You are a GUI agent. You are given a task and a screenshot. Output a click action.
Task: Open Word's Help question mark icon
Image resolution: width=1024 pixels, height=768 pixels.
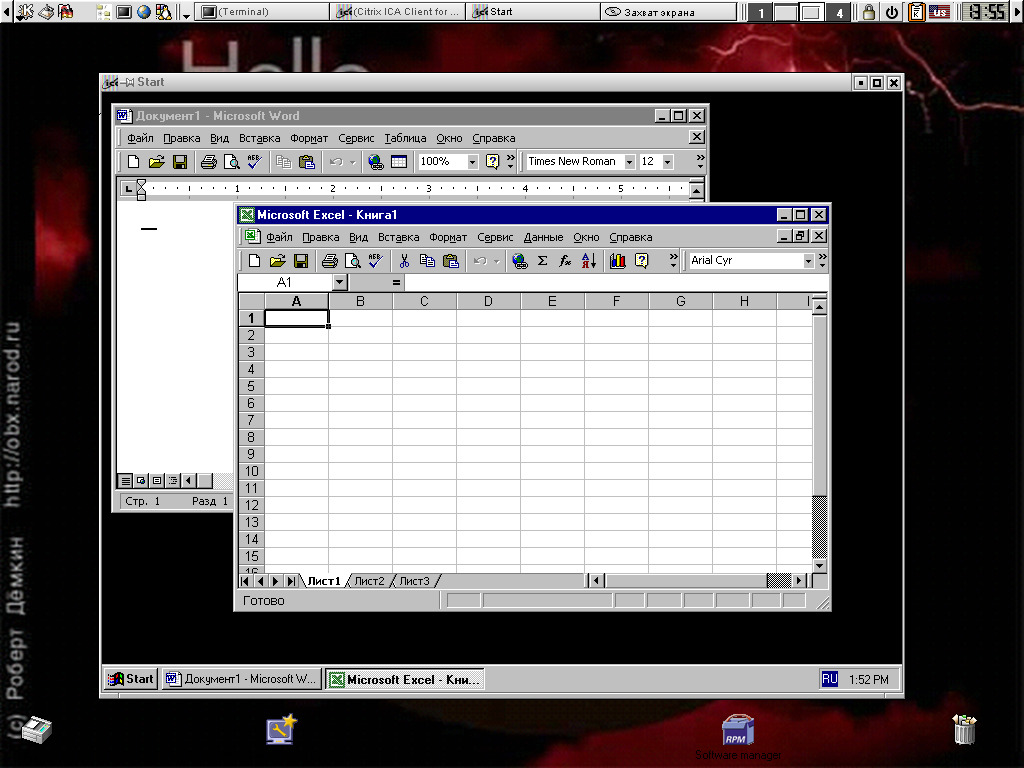(x=492, y=161)
